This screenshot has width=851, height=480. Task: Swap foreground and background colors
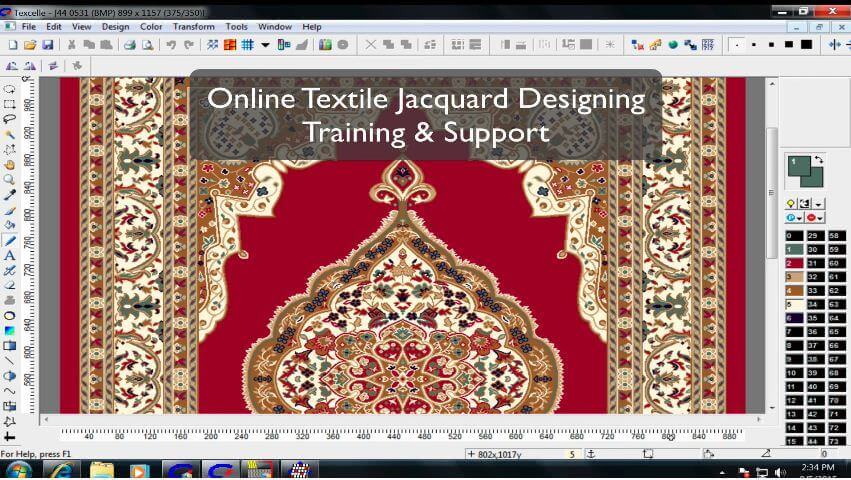tap(819, 160)
